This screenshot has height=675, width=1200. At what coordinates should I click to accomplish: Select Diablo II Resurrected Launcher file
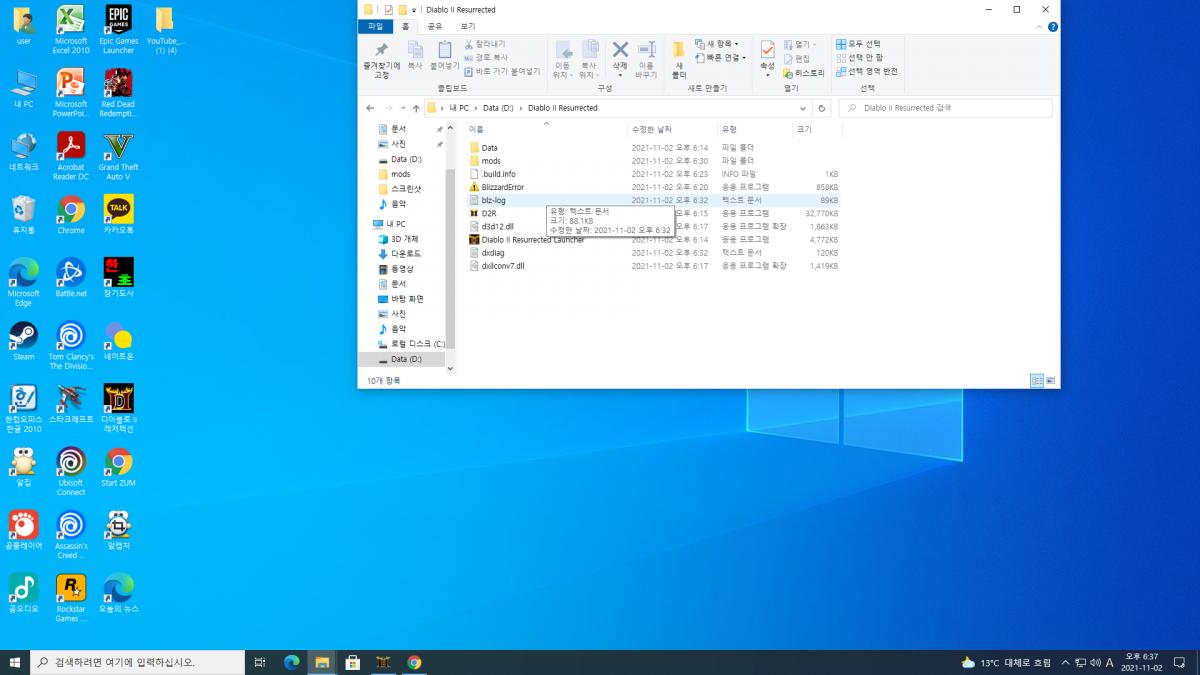532,239
